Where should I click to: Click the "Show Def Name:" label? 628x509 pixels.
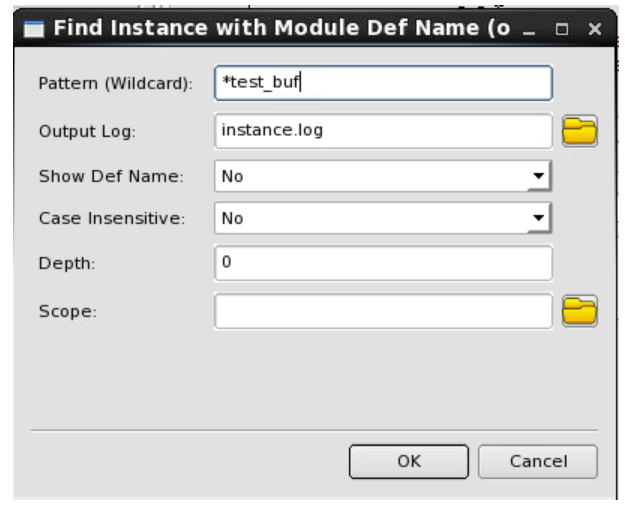pos(111,176)
